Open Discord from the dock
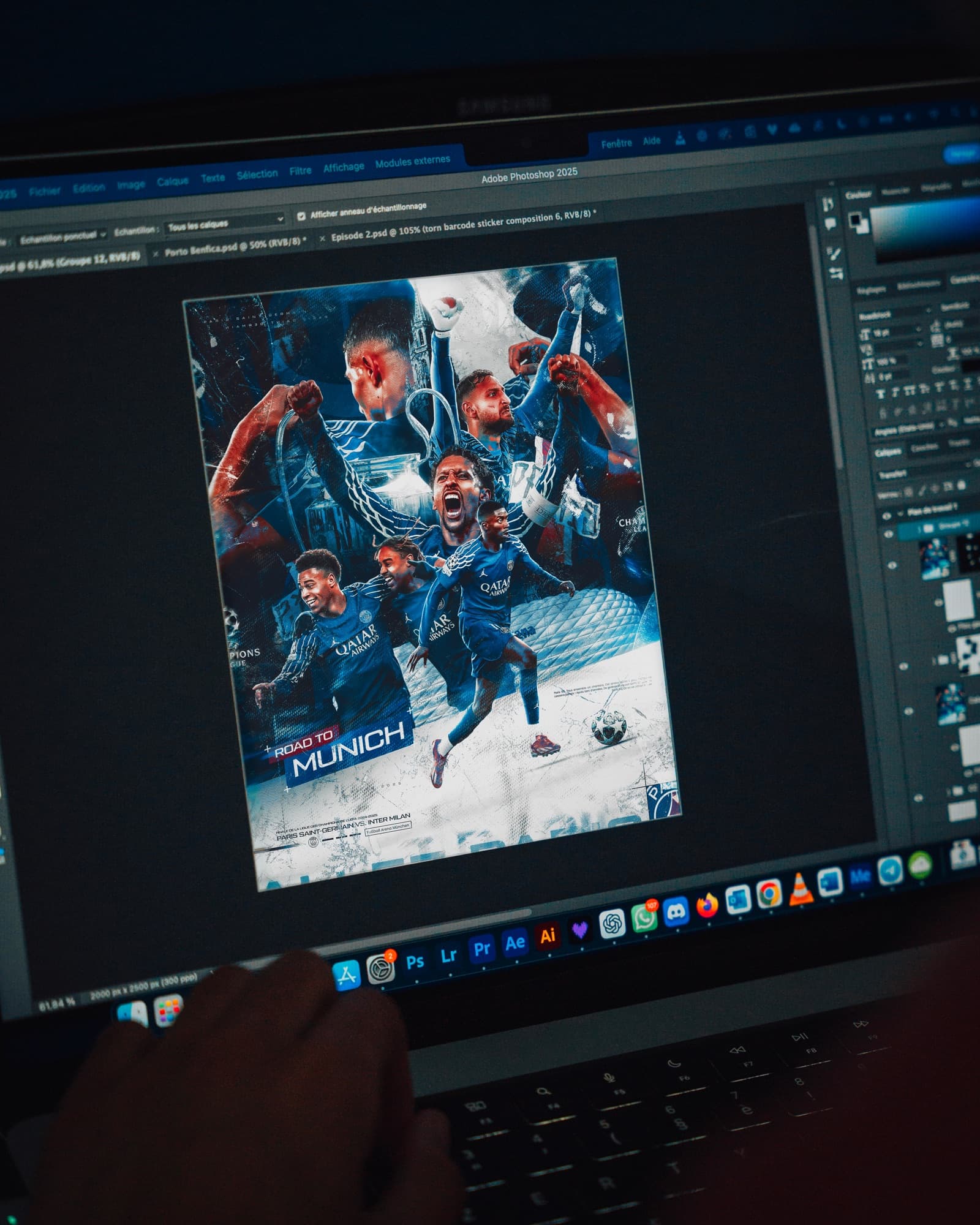 676,911
